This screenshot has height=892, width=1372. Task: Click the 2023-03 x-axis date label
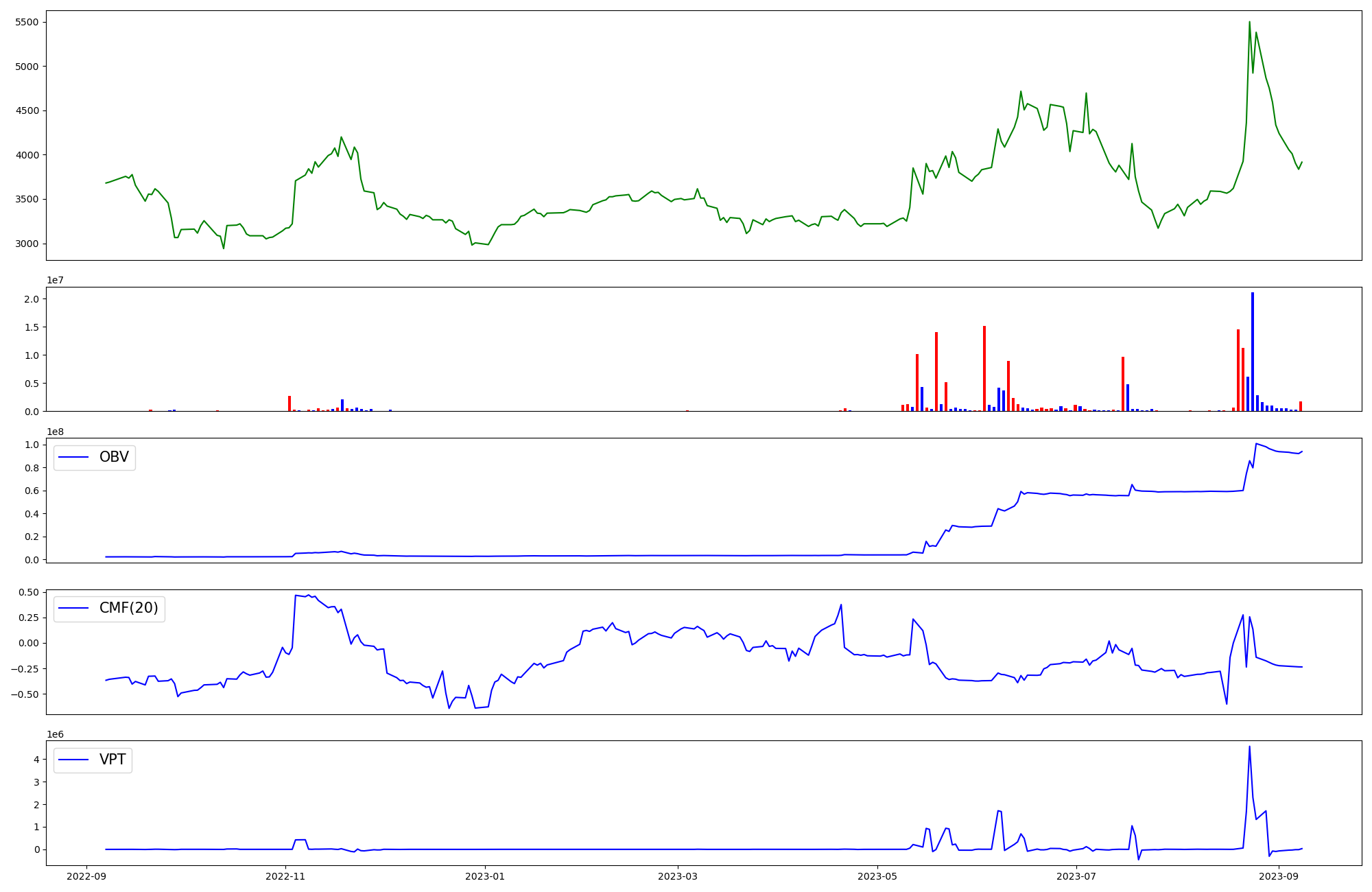click(678, 876)
